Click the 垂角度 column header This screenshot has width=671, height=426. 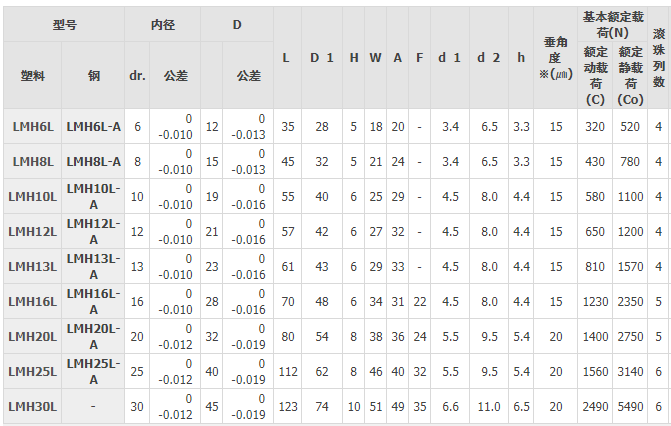556,57
